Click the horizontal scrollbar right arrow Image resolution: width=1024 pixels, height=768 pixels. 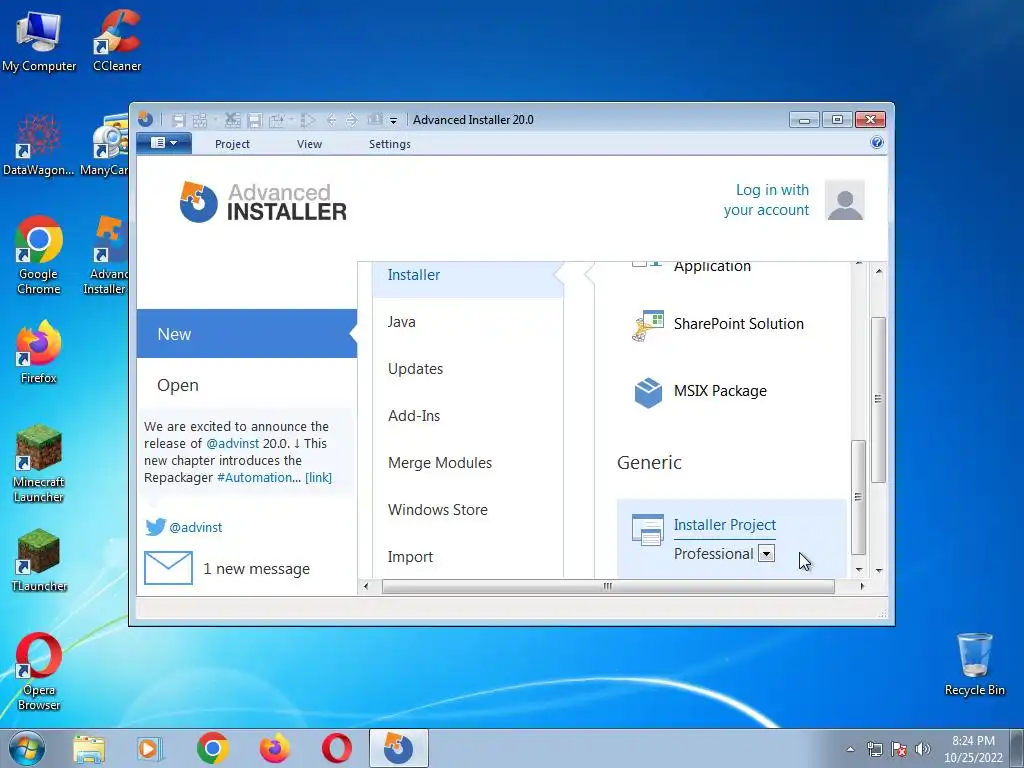coord(862,586)
